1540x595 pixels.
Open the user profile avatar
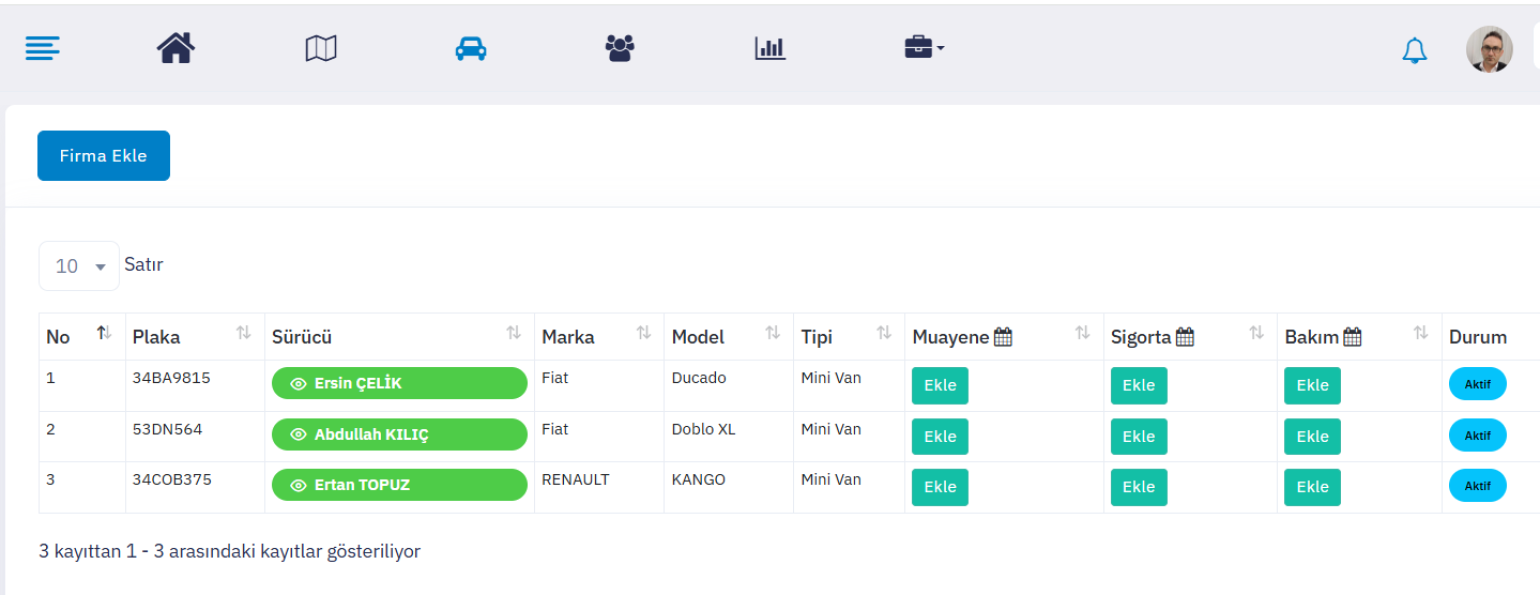1489,49
